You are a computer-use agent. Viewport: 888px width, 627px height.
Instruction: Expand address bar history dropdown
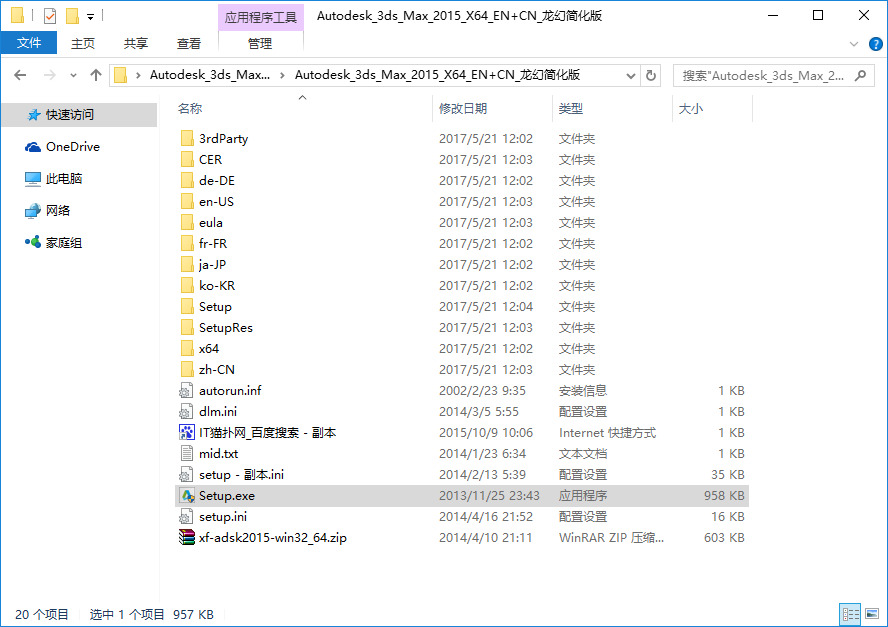(630, 75)
